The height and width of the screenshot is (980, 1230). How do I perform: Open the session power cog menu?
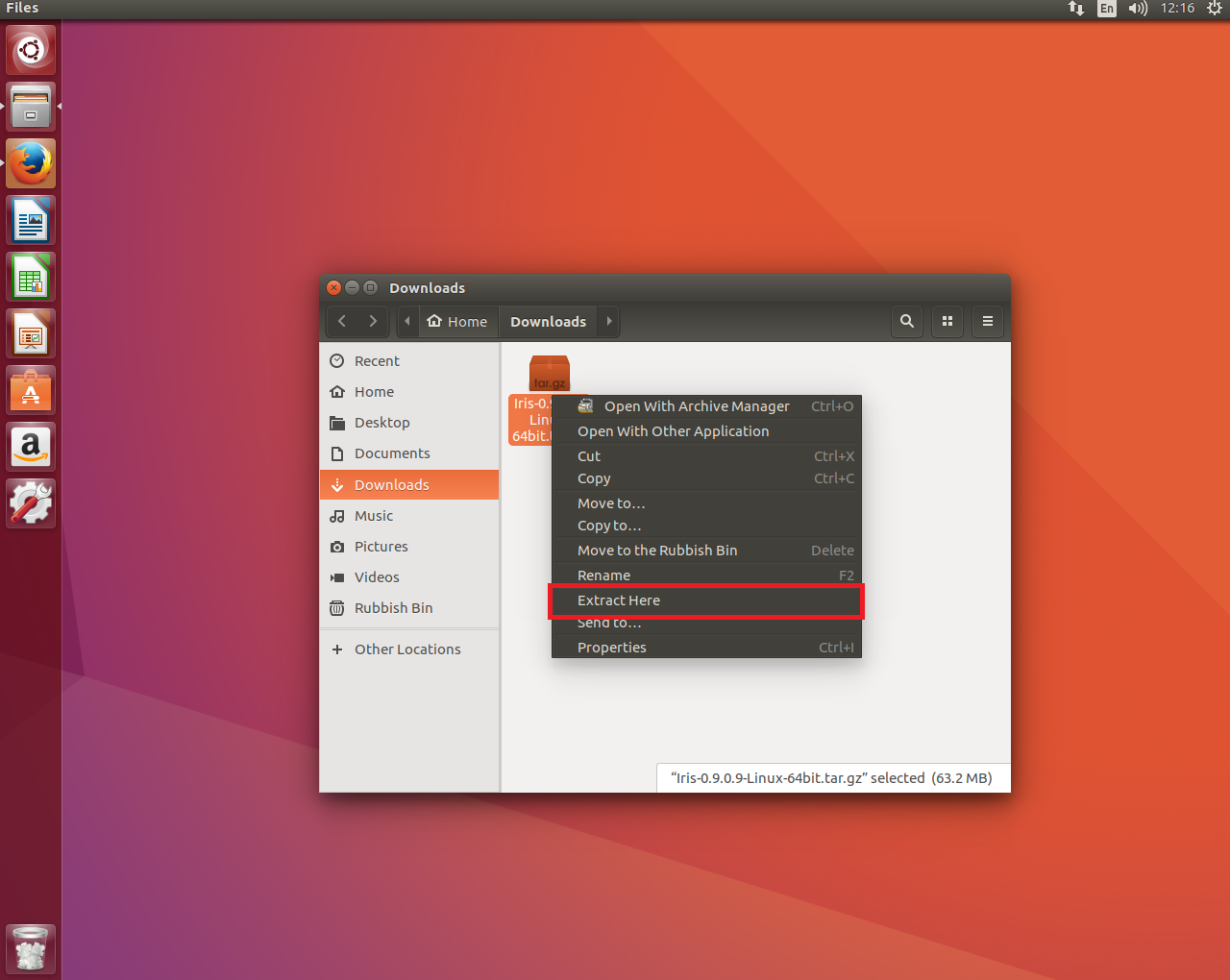tap(1215, 9)
